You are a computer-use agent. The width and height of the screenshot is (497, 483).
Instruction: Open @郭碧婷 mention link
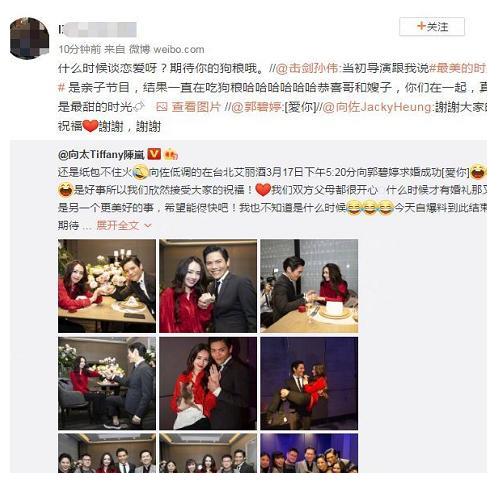click(257, 107)
